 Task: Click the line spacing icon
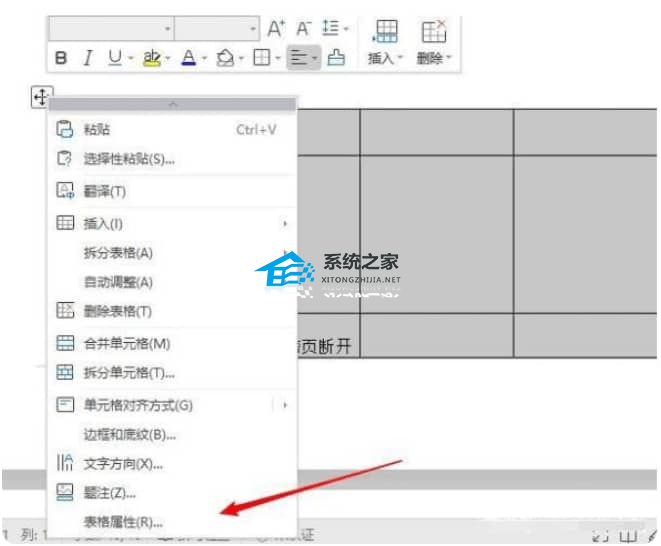tap(330, 28)
